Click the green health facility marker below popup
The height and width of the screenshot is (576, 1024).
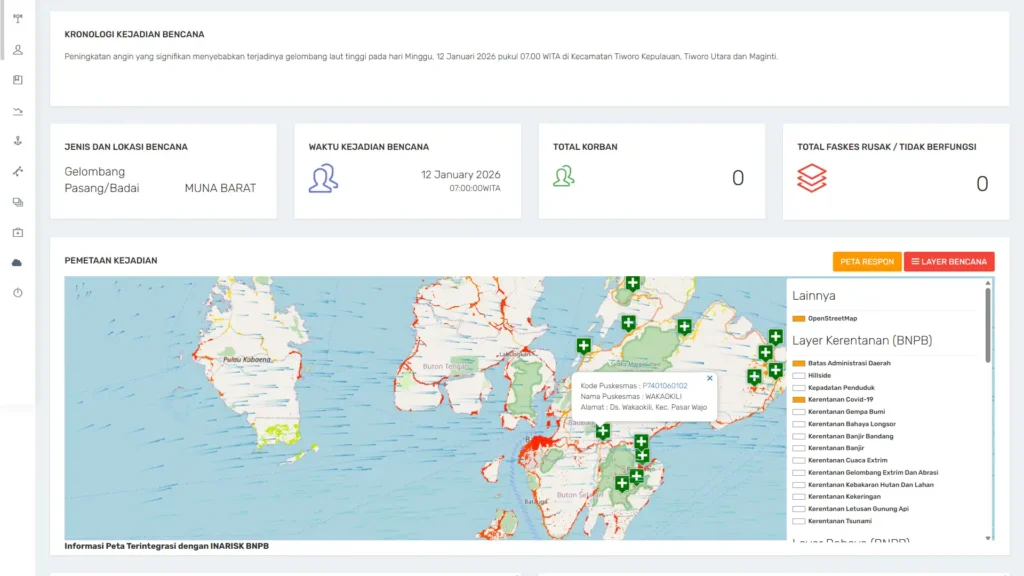pos(603,431)
